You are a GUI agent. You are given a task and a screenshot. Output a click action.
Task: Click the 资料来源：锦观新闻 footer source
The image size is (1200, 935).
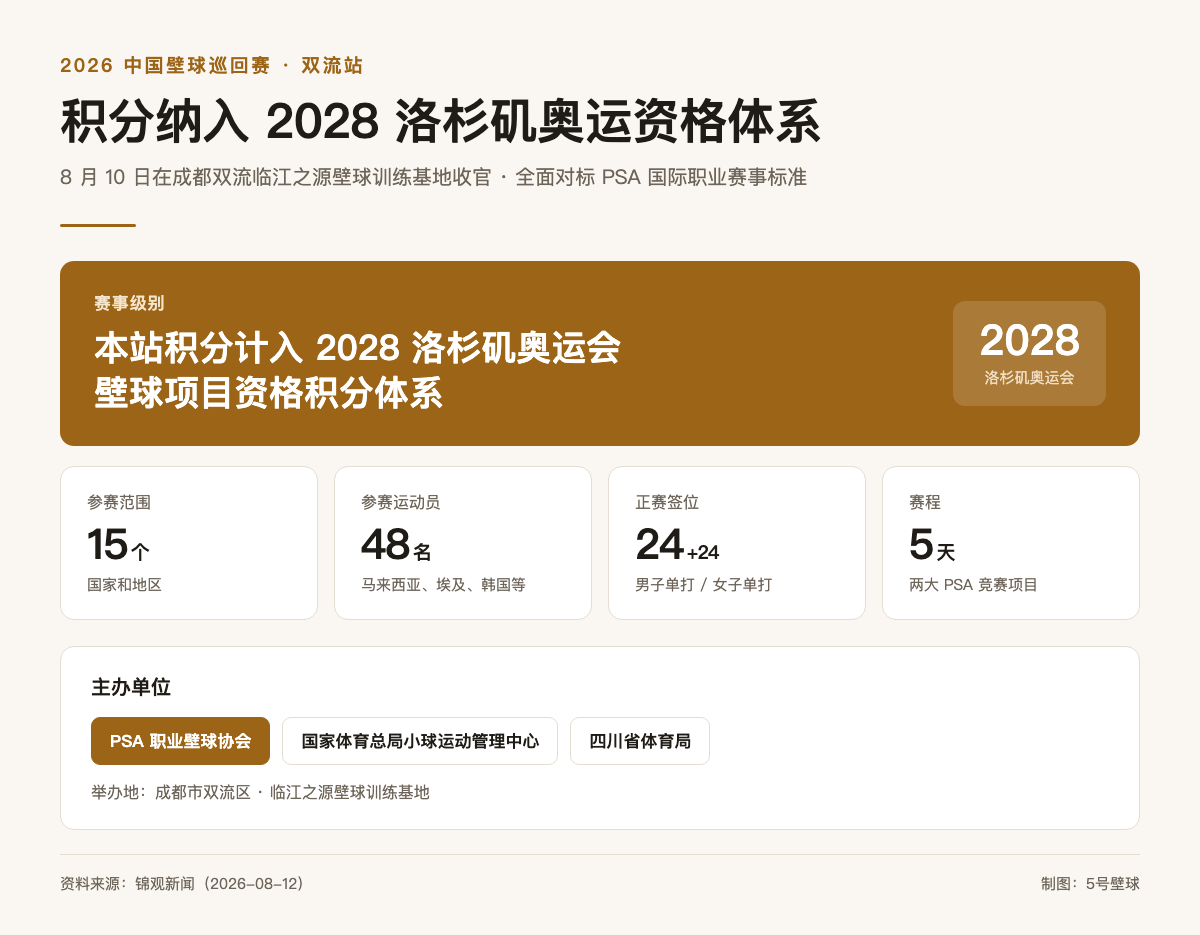pos(185,884)
